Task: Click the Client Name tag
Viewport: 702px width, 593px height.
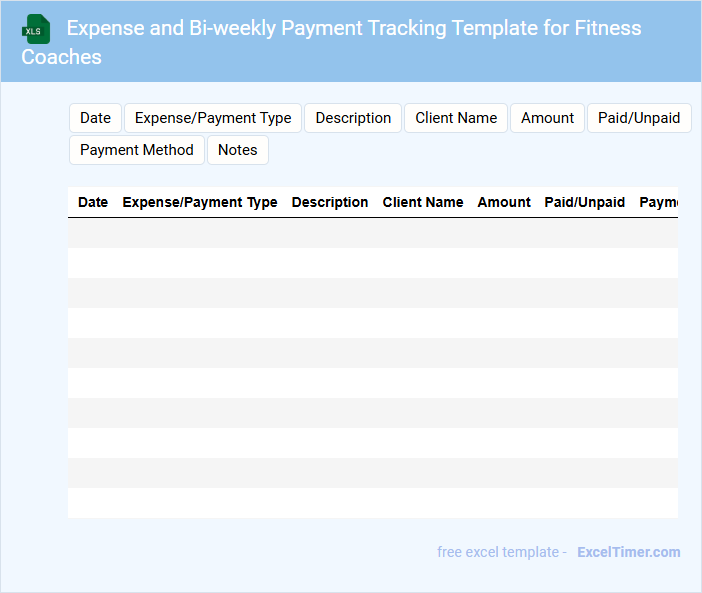Action: [456, 118]
